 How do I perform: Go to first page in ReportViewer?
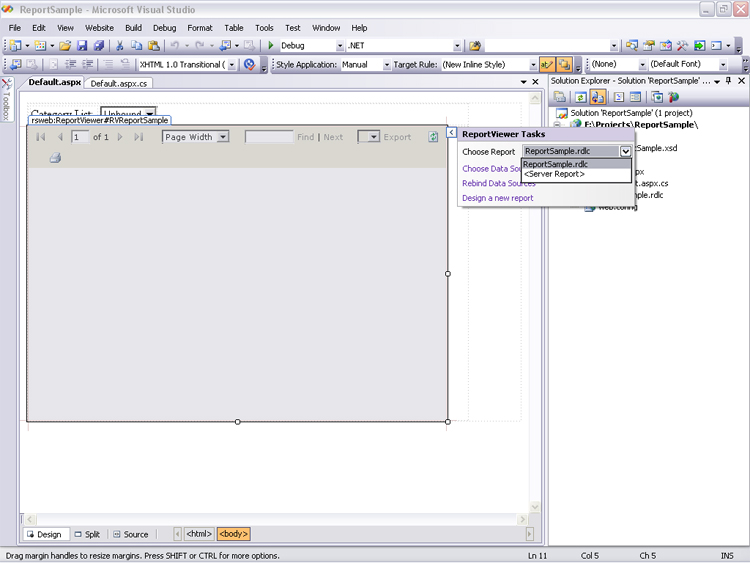(41, 137)
